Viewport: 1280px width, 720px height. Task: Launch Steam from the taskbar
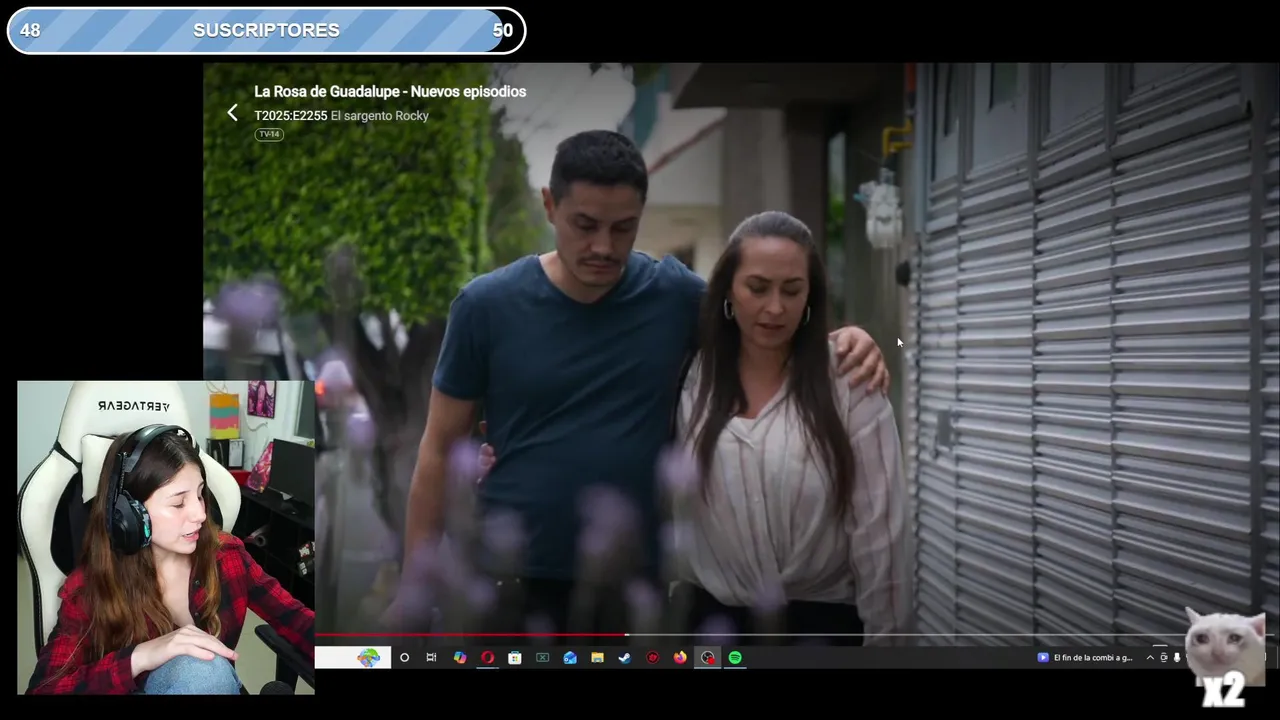pyautogui.click(x=624, y=657)
